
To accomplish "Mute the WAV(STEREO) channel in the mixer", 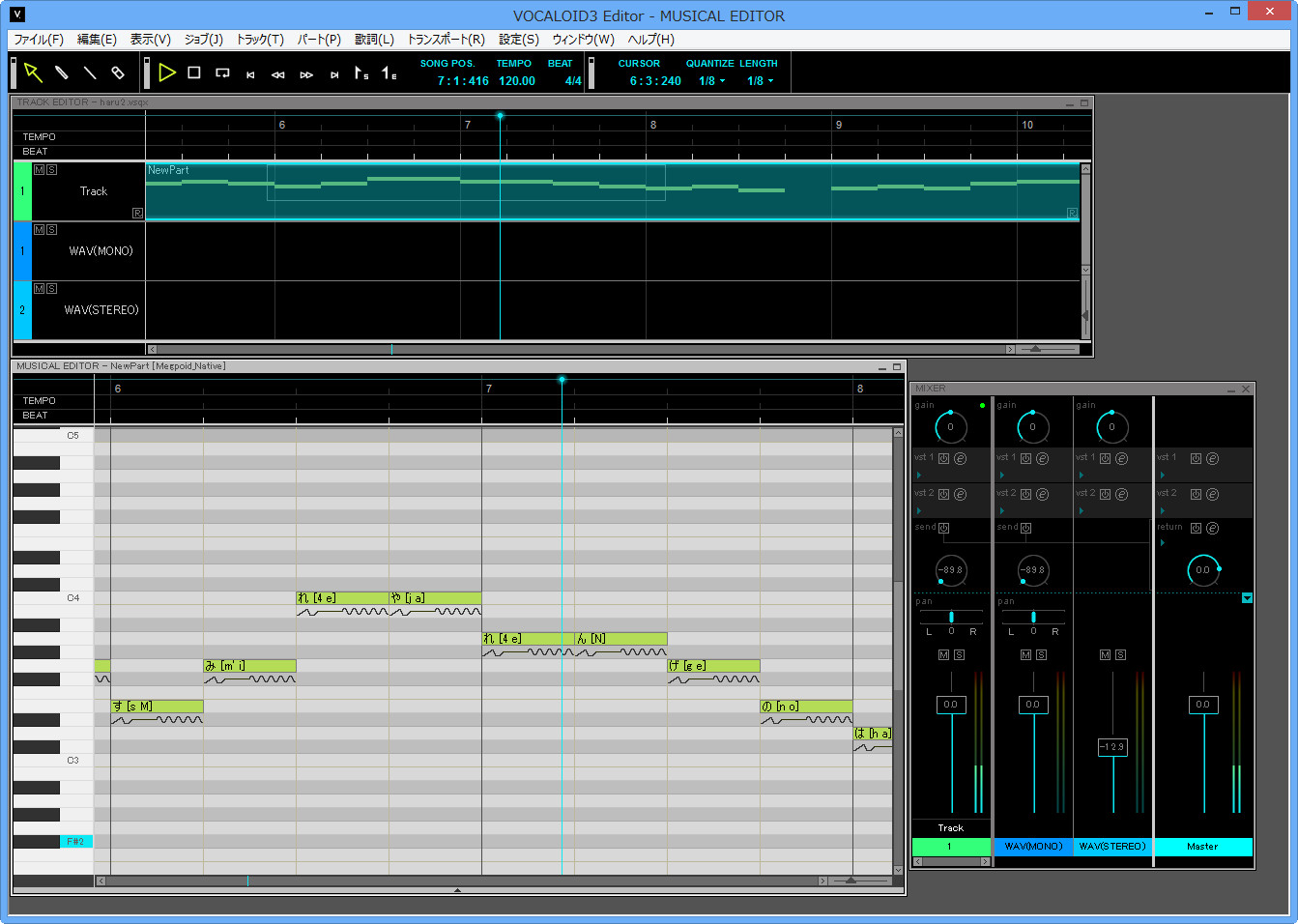I will [x=1105, y=654].
